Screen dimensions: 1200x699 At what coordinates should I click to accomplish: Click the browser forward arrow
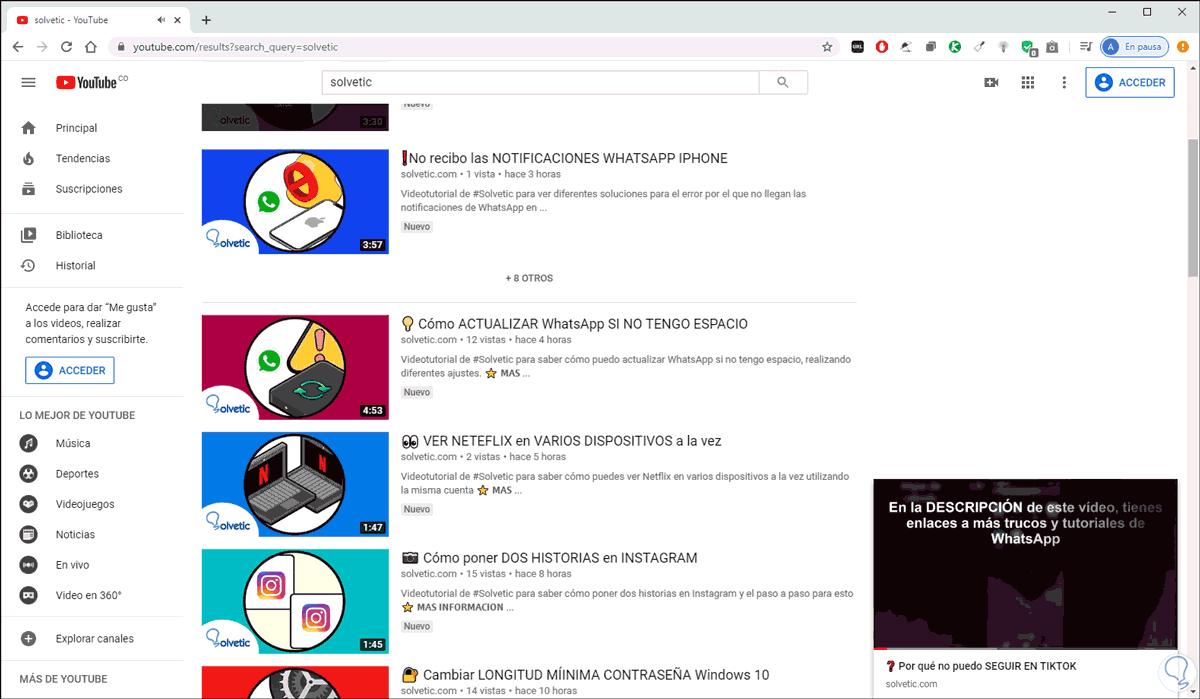pos(42,47)
